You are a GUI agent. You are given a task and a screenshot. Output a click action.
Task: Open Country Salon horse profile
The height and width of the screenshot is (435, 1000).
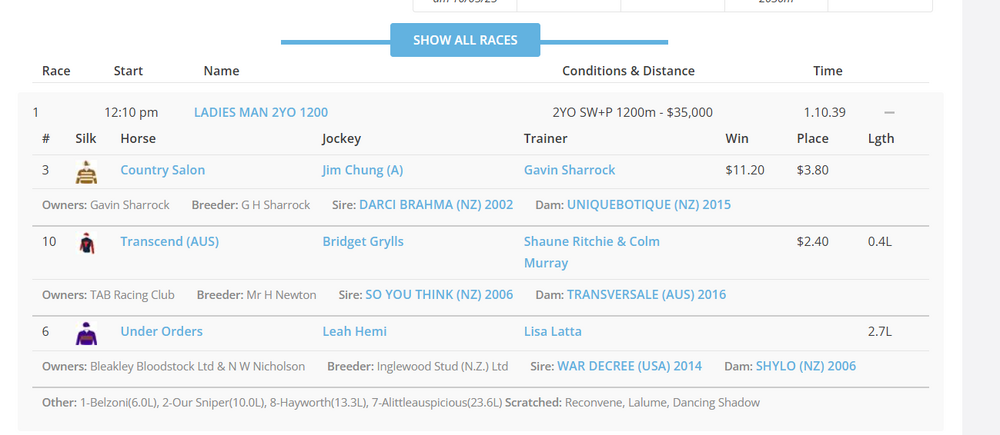[x=162, y=170]
